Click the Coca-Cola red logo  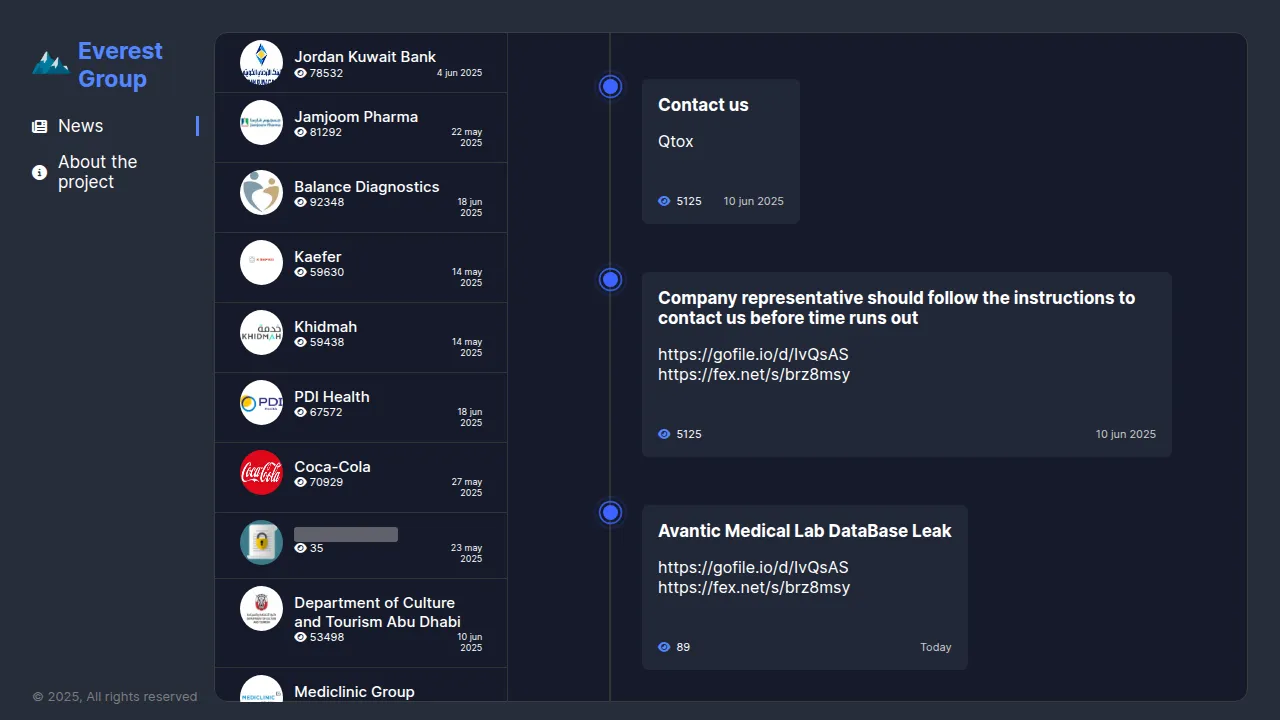click(x=261, y=473)
